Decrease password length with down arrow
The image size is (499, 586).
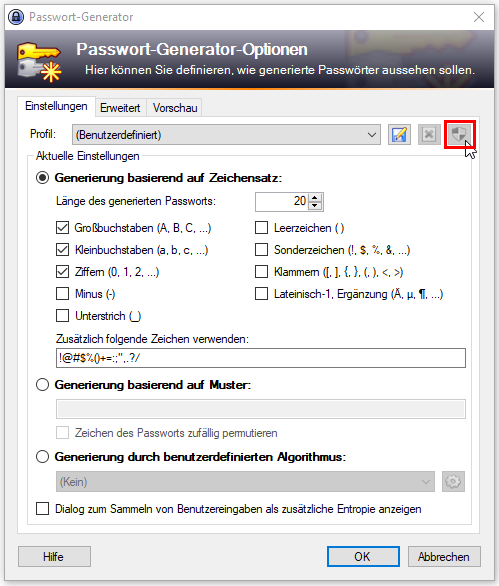[x=315, y=206]
